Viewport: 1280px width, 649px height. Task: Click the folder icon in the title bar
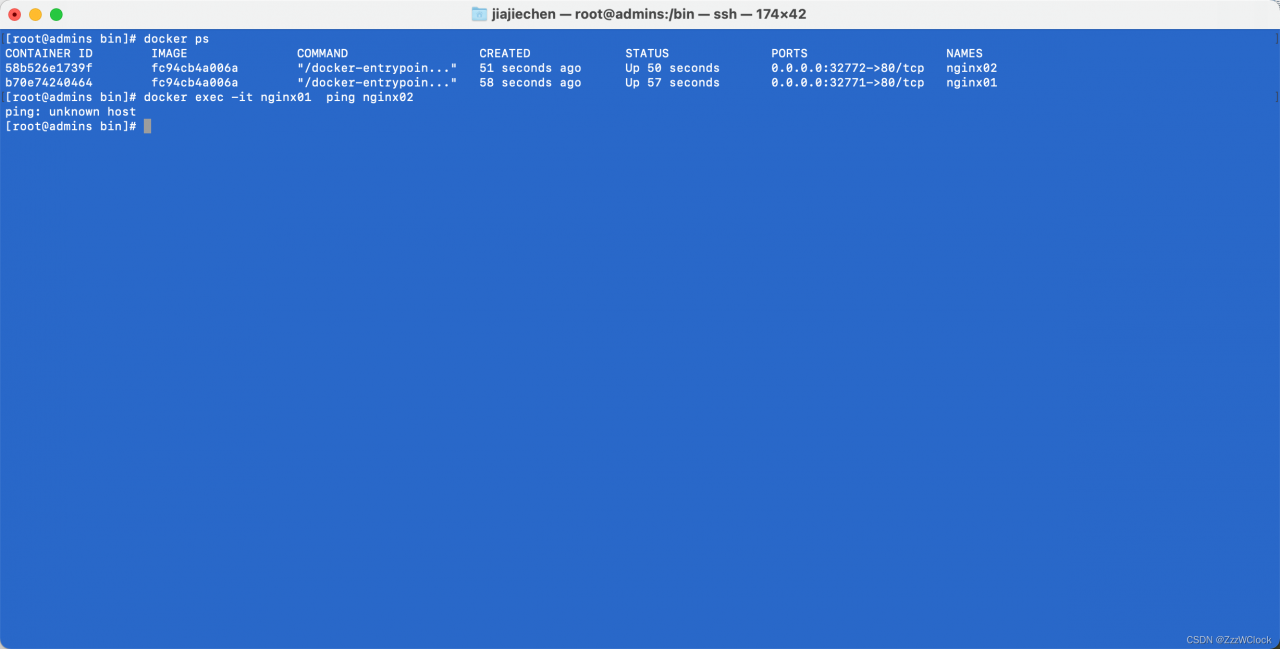coord(480,14)
